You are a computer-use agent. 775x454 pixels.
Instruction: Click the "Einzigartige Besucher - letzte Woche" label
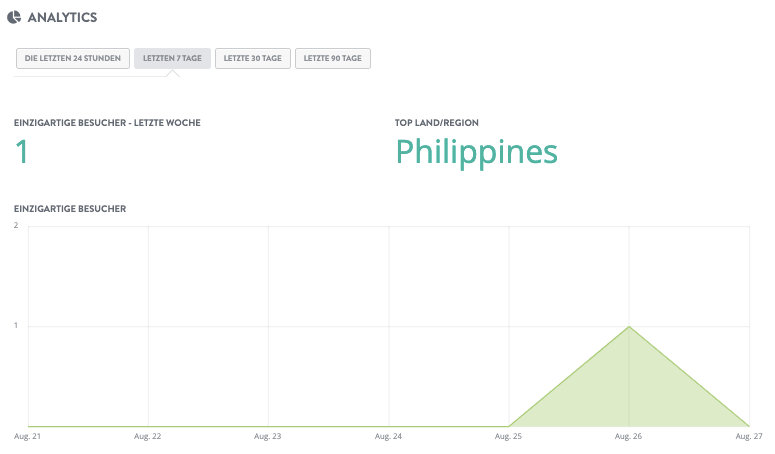[x=107, y=122]
